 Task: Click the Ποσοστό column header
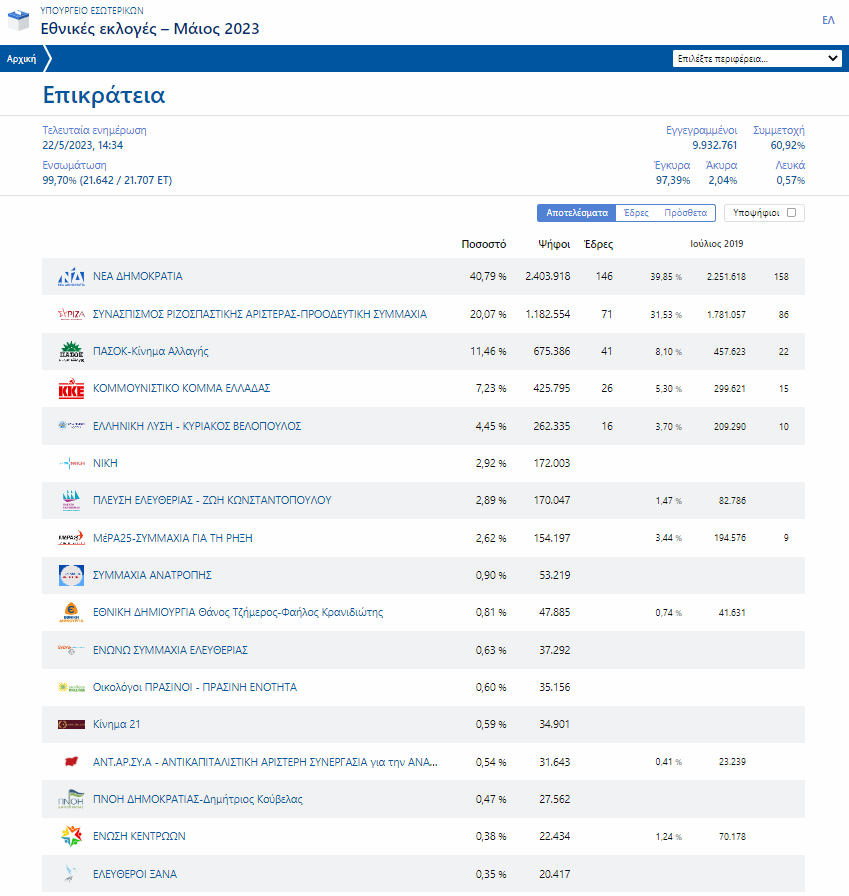tap(483, 244)
